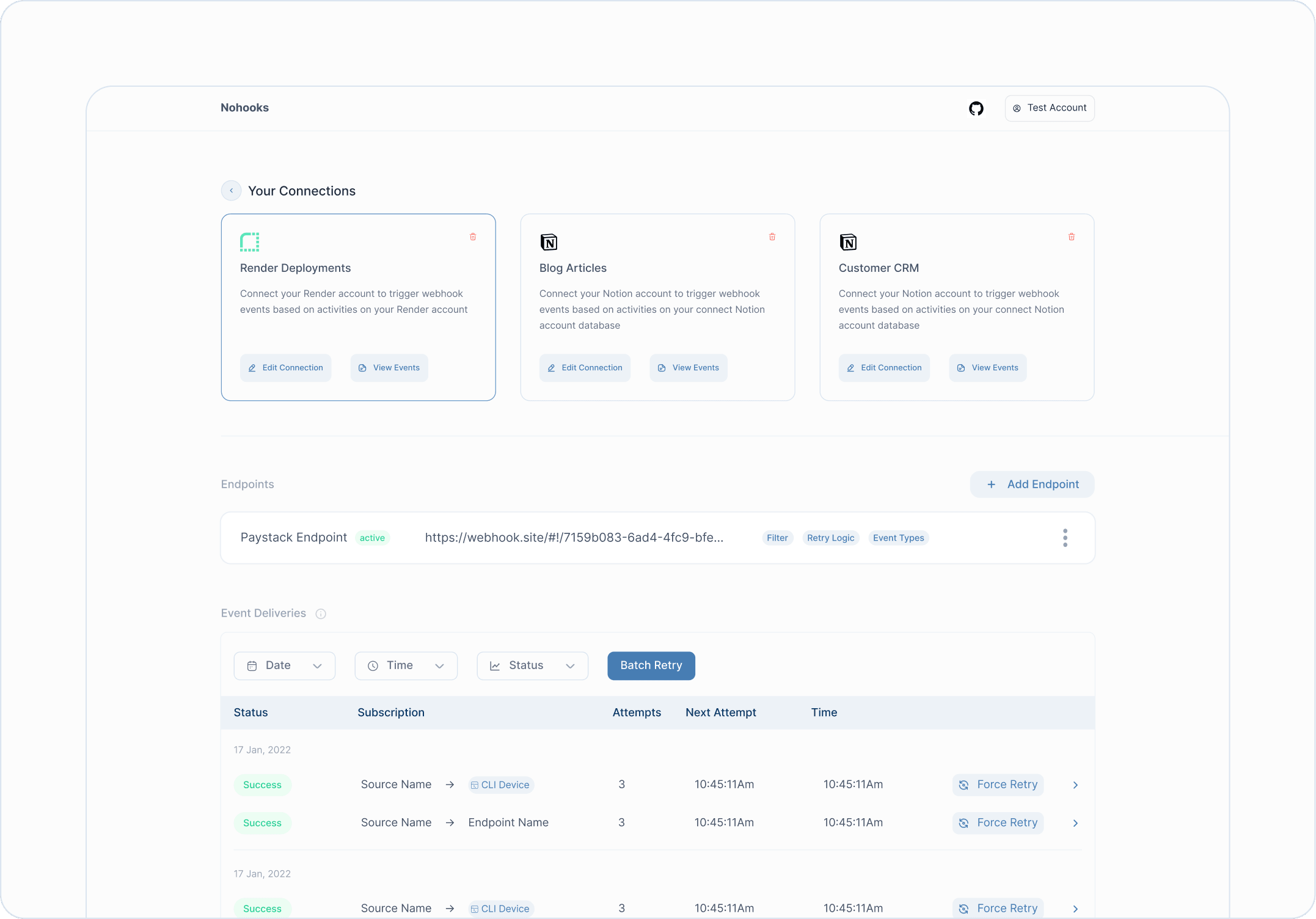The width and height of the screenshot is (1316, 919).
Task: Expand the Time filter dropdown
Action: pos(404,665)
